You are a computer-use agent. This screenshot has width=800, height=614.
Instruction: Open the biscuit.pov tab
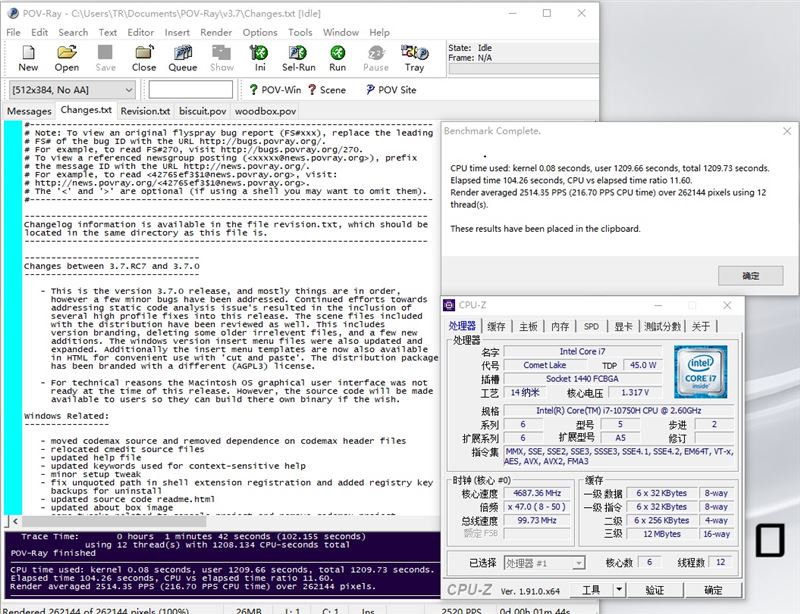point(203,111)
